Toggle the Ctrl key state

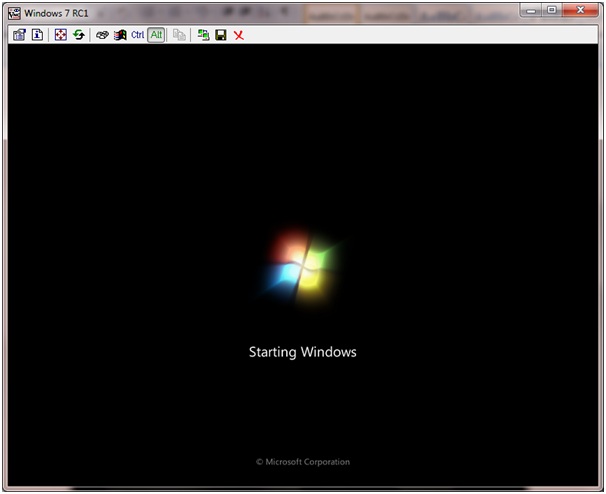(x=138, y=35)
